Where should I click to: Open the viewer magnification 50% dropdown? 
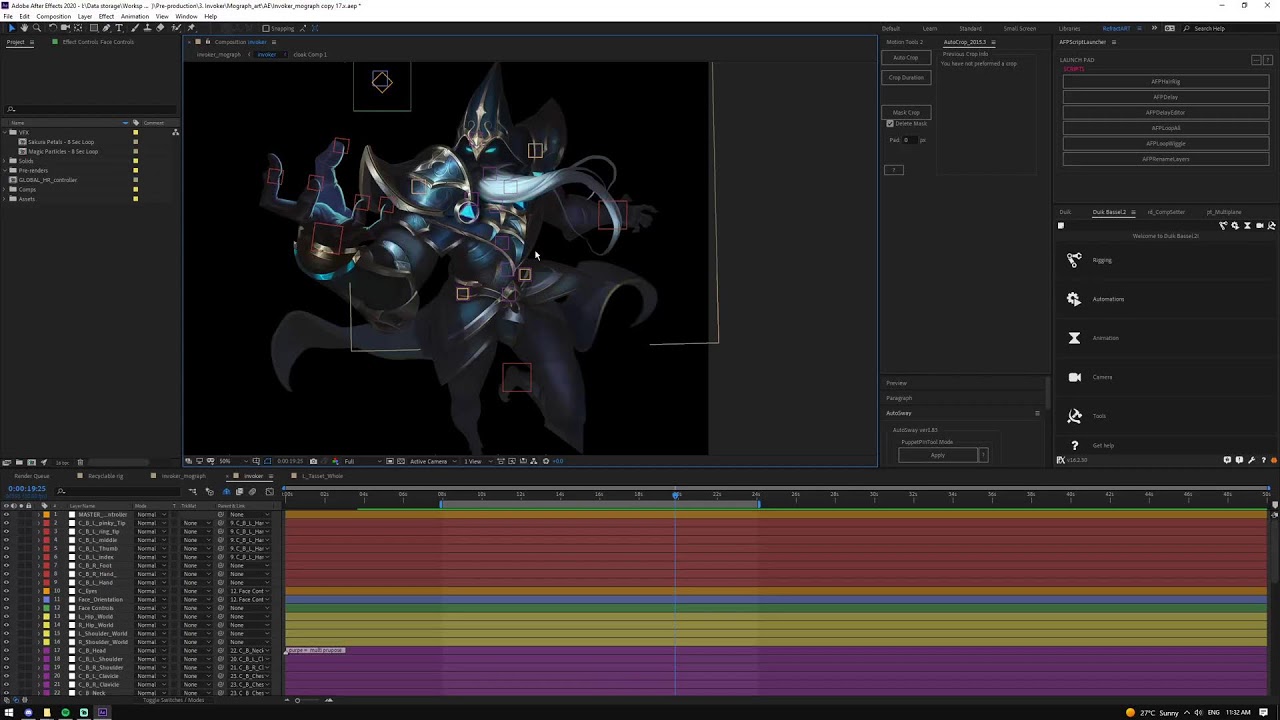click(232, 461)
